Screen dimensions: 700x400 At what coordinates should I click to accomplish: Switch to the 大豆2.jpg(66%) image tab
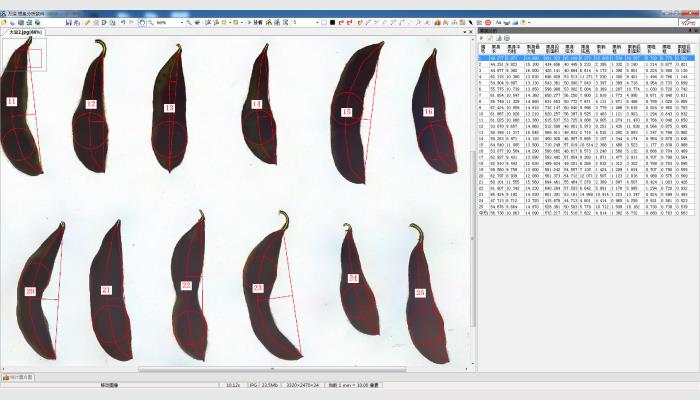27,32
